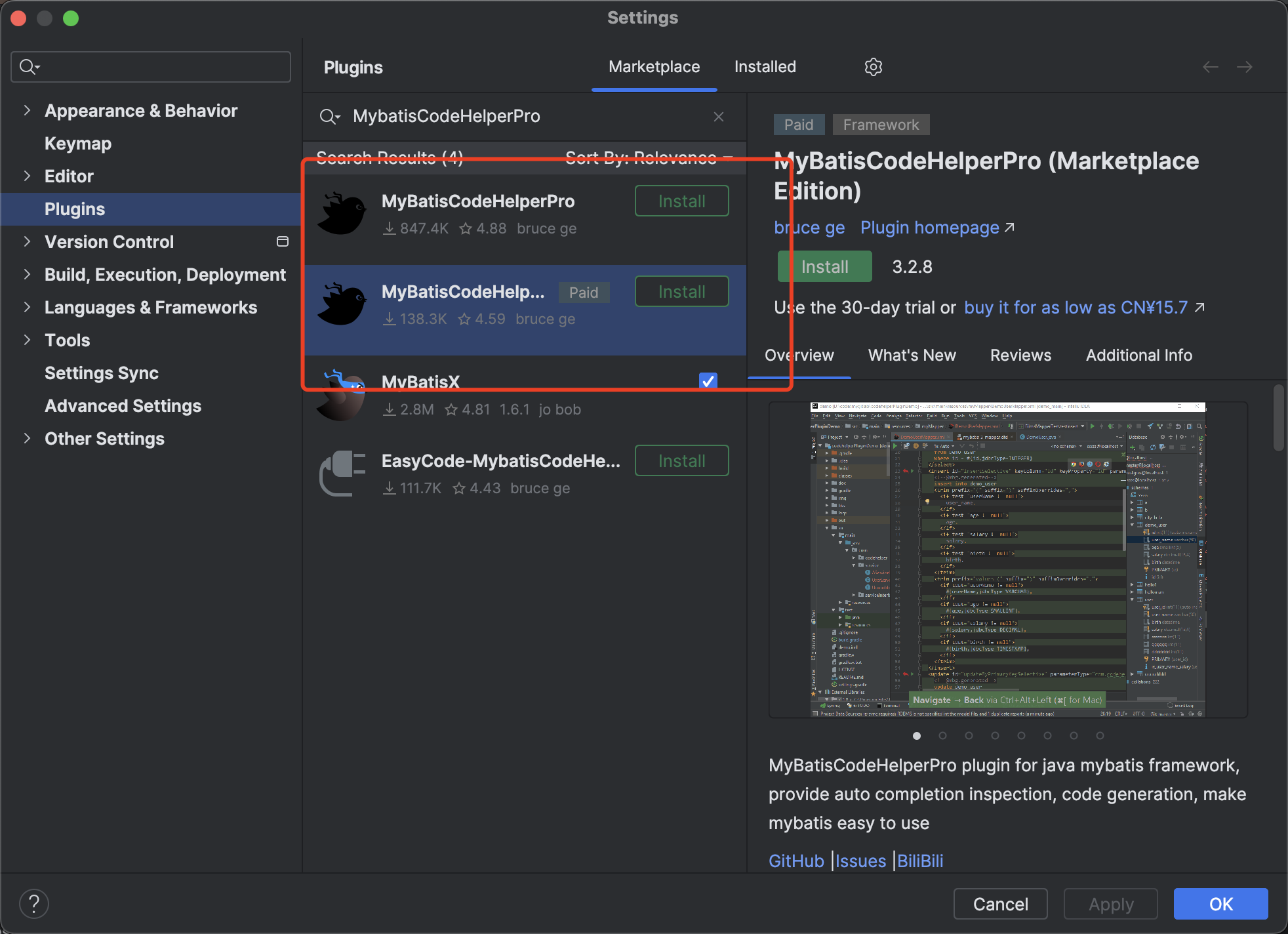
Task: Switch to the Installed tab
Action: tap(765, 67)
